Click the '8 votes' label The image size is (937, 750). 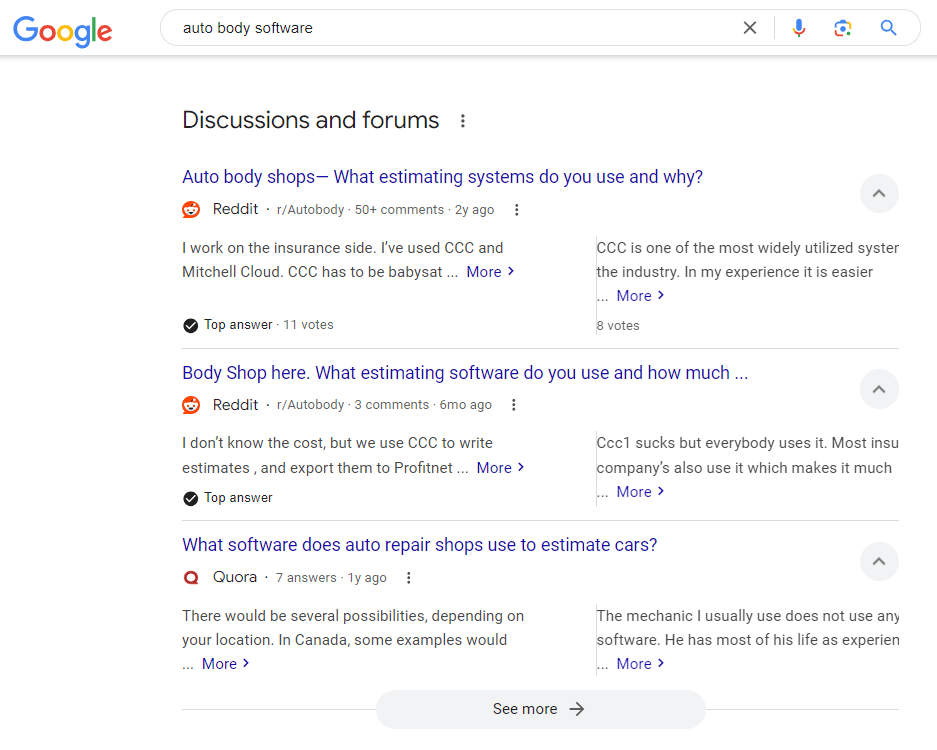(618, 326)
